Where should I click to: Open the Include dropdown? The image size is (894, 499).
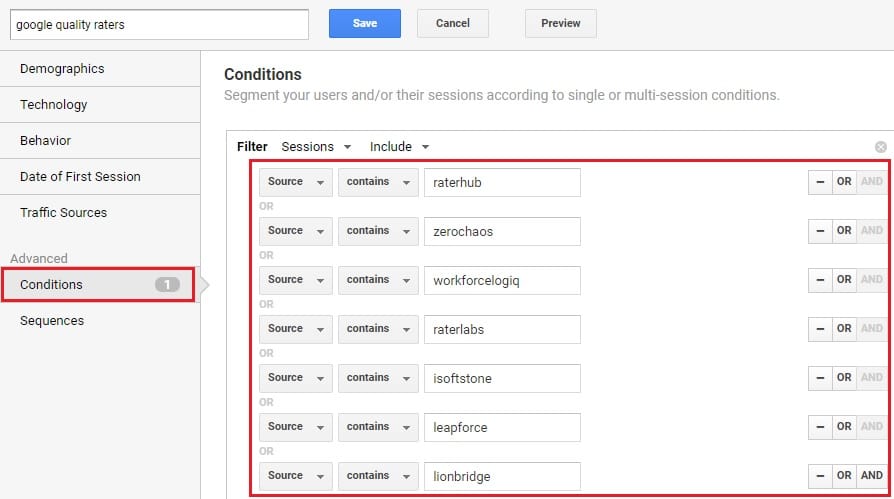pyautogui.click(x=399, y=147)
